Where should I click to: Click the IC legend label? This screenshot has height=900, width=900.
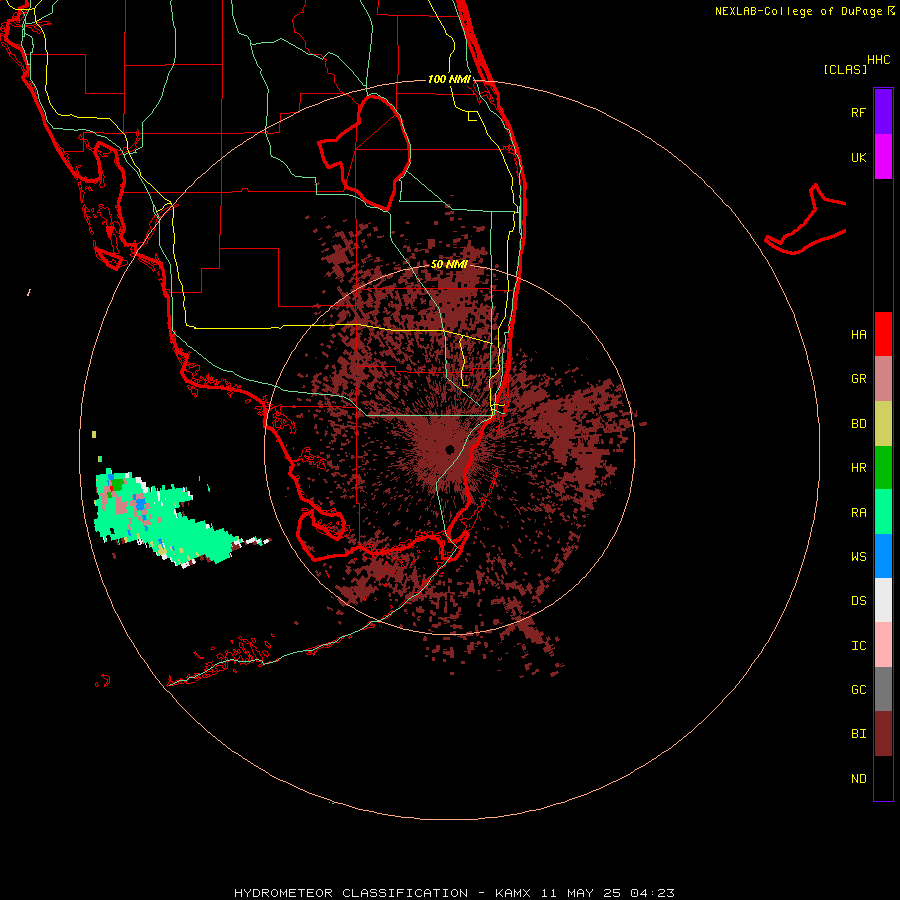tap(858, 646)
